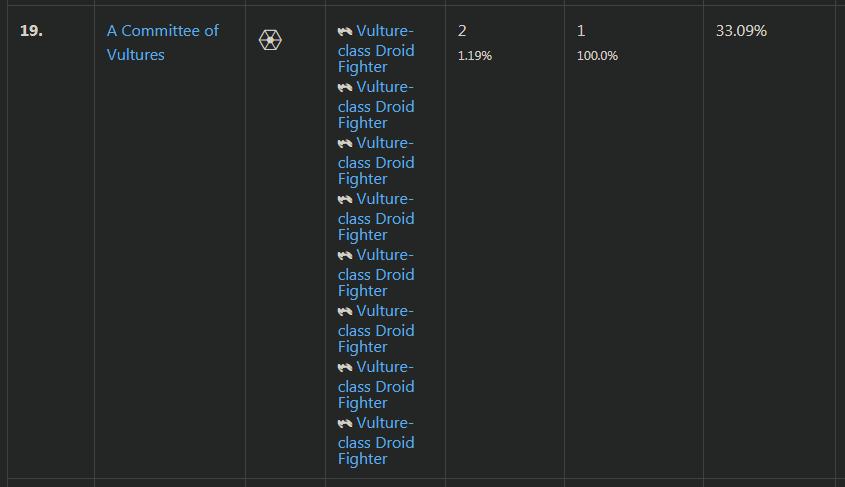Click the first Vulture droid ship icon
The image size is (845, 487).
(x=345, y=32)
